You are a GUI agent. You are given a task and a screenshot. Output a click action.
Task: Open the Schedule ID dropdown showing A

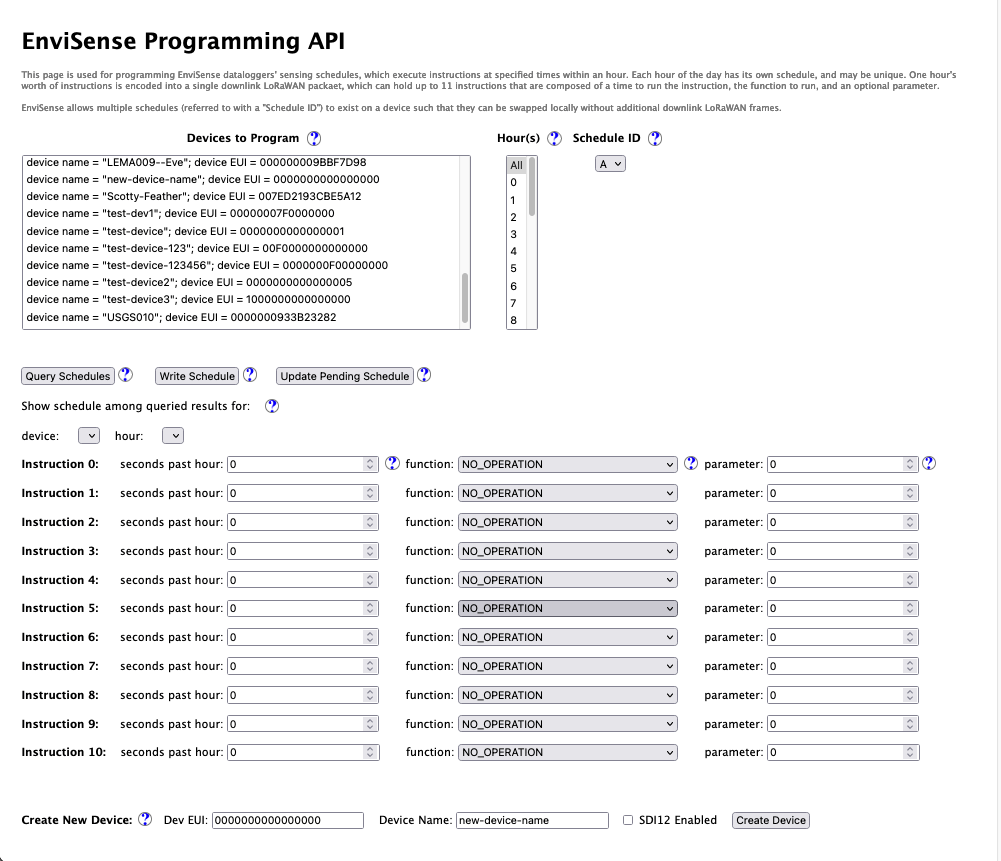[x=610, y=164]
